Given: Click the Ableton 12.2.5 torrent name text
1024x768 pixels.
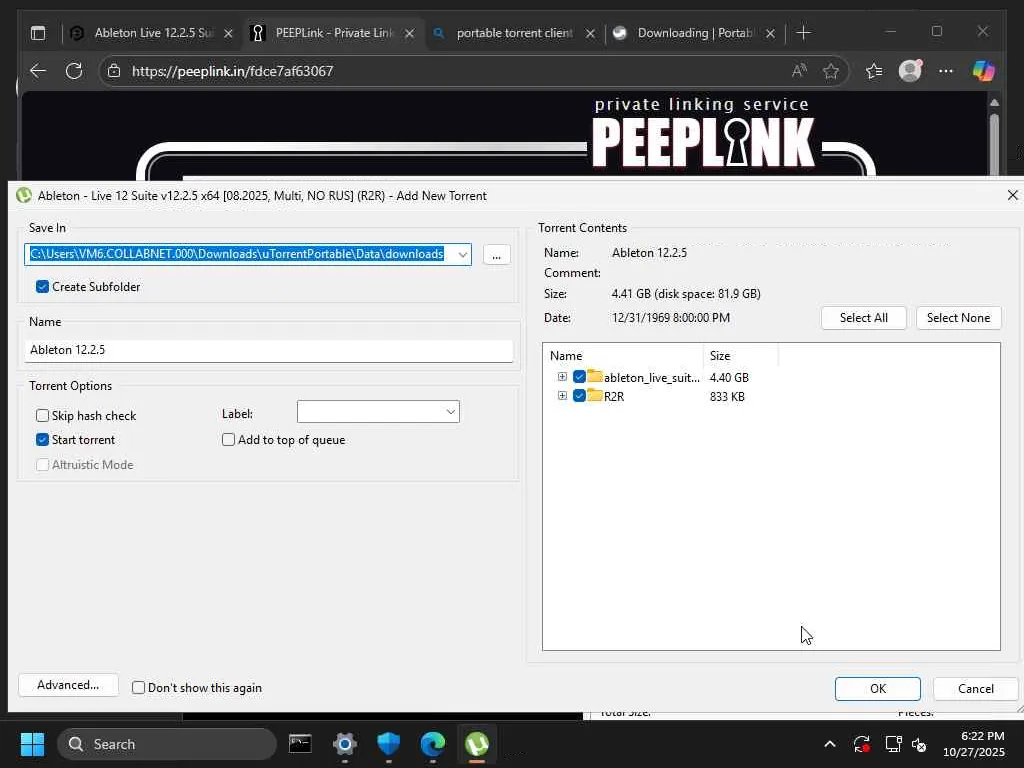Looking at the screenshot, I should (649, 253).
